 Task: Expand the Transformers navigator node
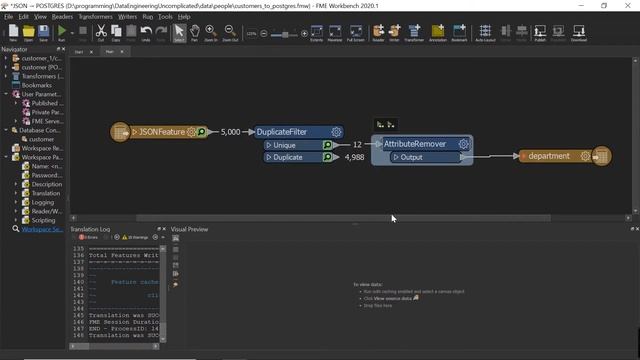6,76
